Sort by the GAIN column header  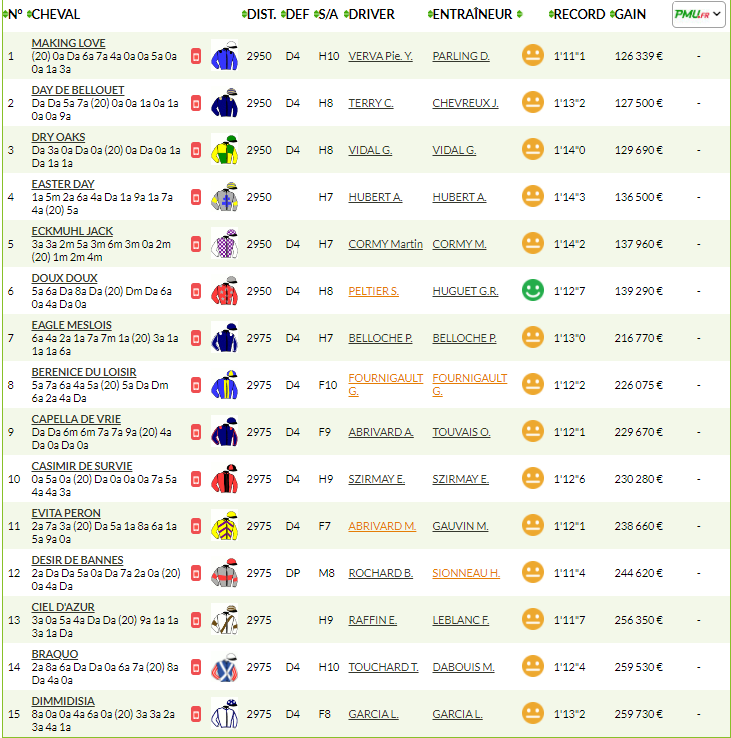click(x=628, y=15)
